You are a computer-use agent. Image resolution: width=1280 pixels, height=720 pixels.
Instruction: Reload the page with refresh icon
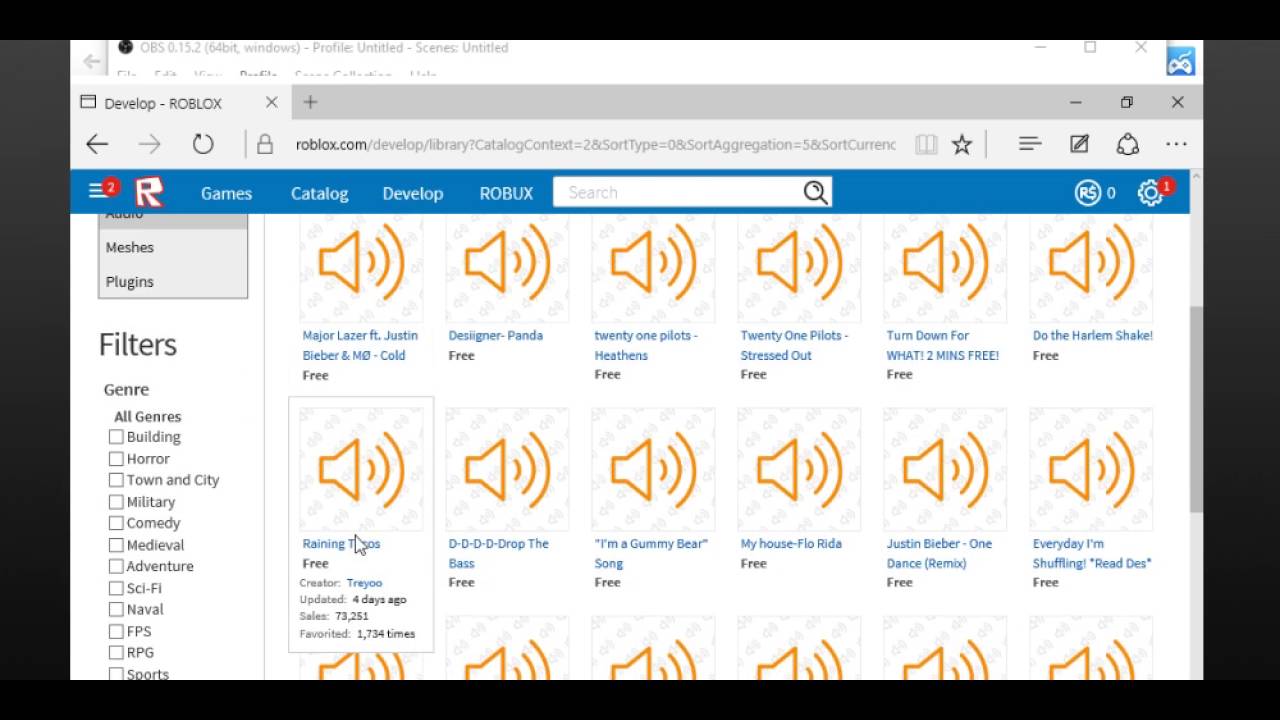[203, 144]
